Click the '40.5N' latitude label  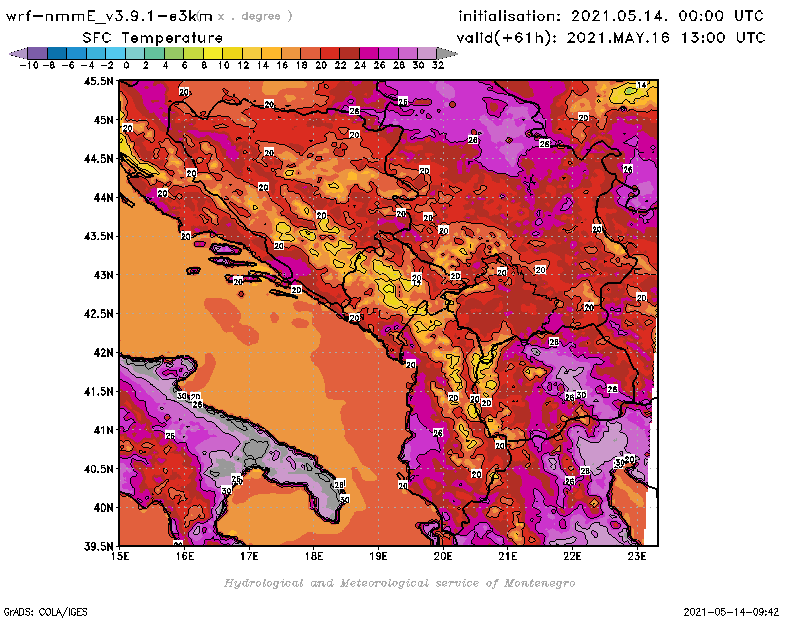98,469
